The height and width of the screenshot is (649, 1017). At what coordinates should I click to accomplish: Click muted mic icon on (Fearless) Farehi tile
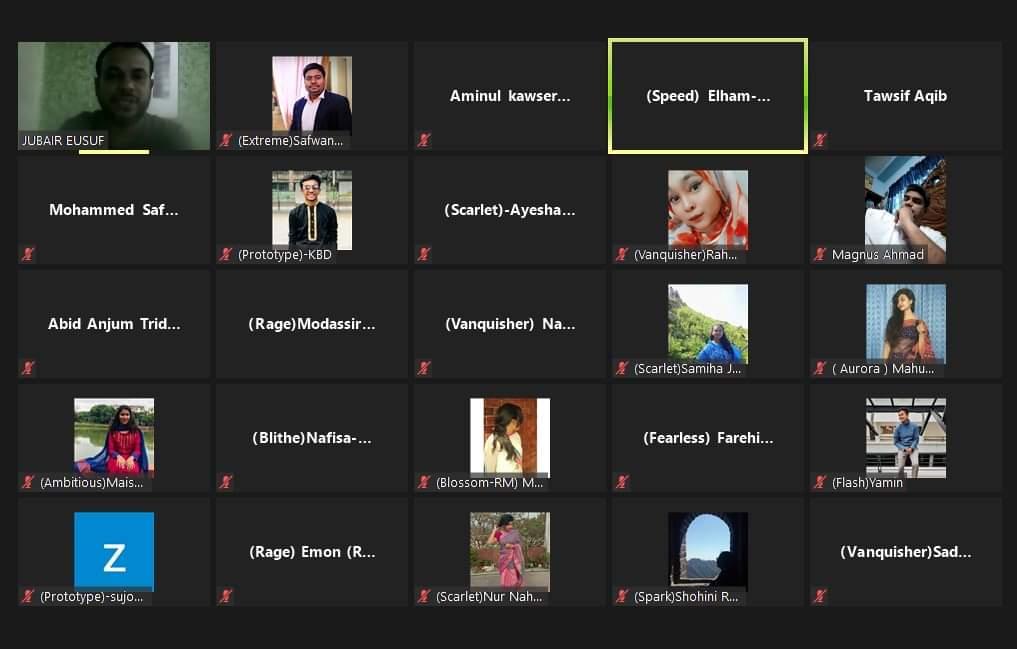coord(622,482)
